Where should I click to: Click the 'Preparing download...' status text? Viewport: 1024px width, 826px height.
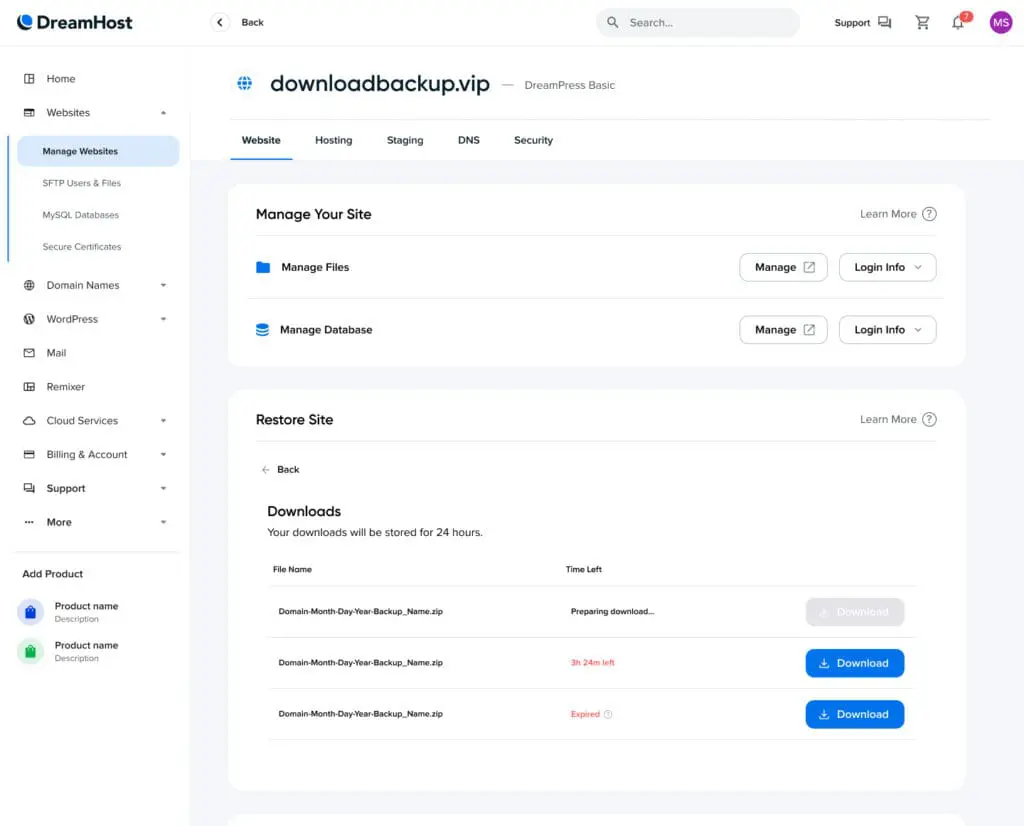[x=613, y=612]
